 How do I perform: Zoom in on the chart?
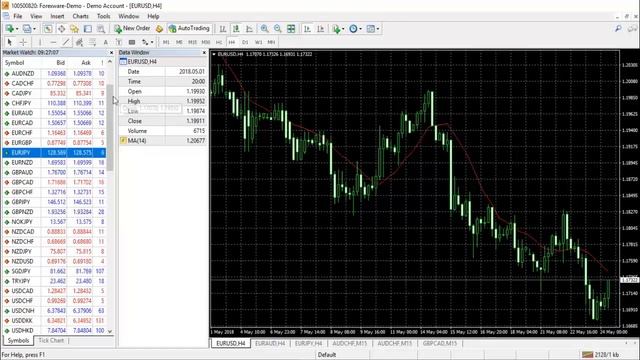[264, 29]
